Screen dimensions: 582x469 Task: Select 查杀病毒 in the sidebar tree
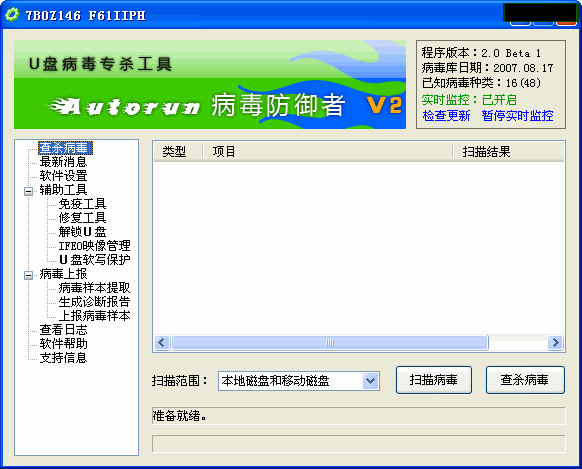coord(65,148)
